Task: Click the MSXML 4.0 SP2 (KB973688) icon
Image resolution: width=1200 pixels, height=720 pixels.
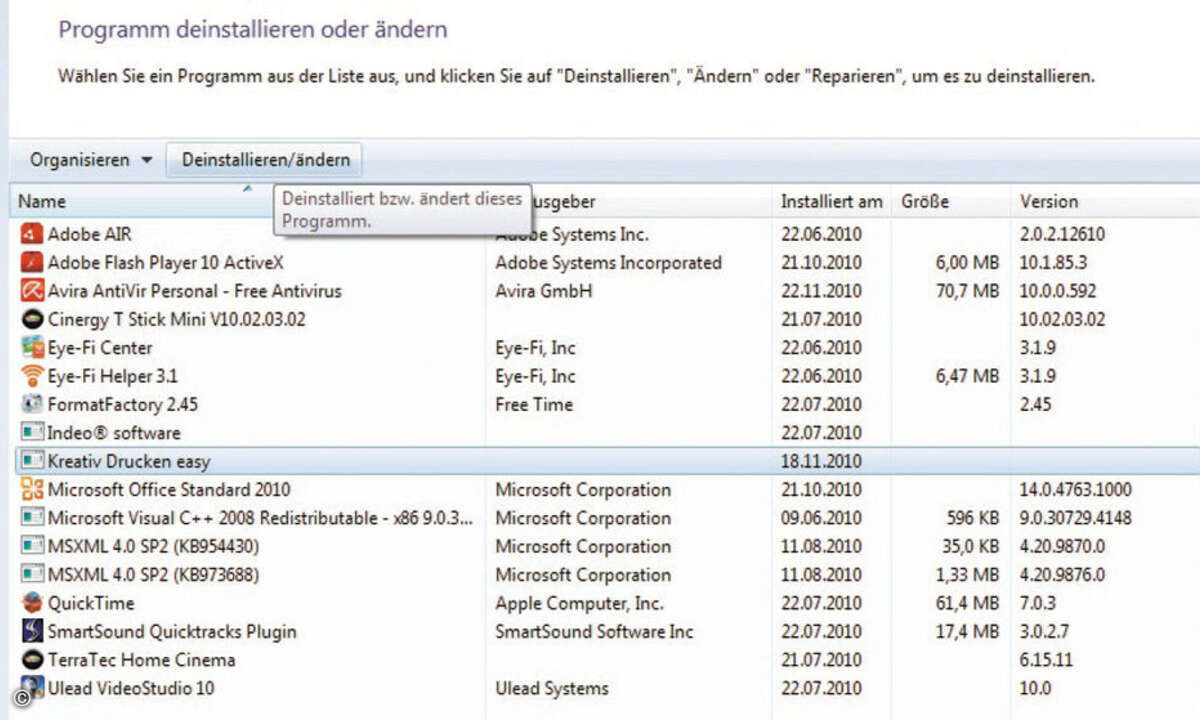Action: tap(31, 574)
